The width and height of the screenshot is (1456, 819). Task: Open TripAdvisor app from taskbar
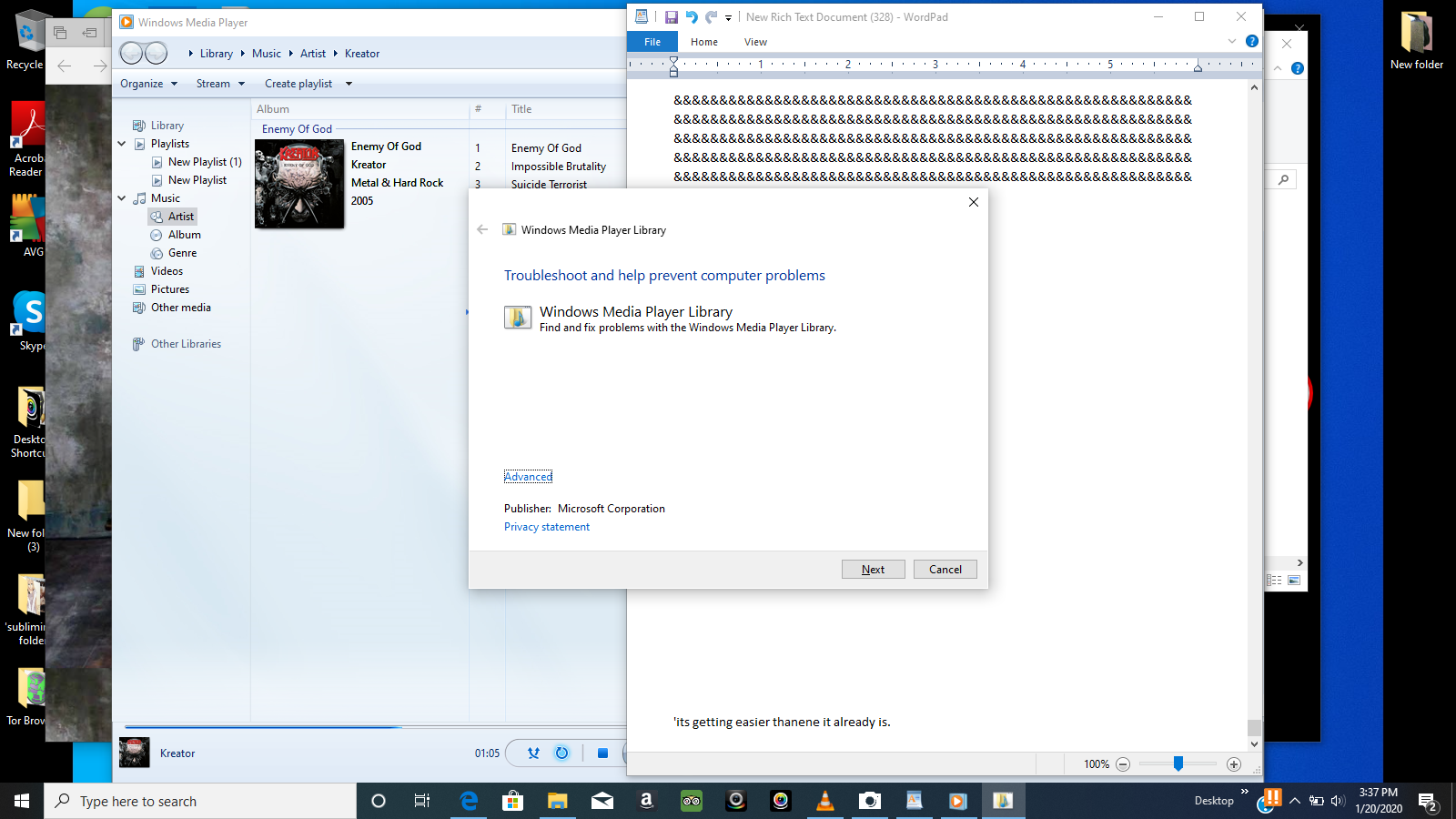(x=692, y=801)
